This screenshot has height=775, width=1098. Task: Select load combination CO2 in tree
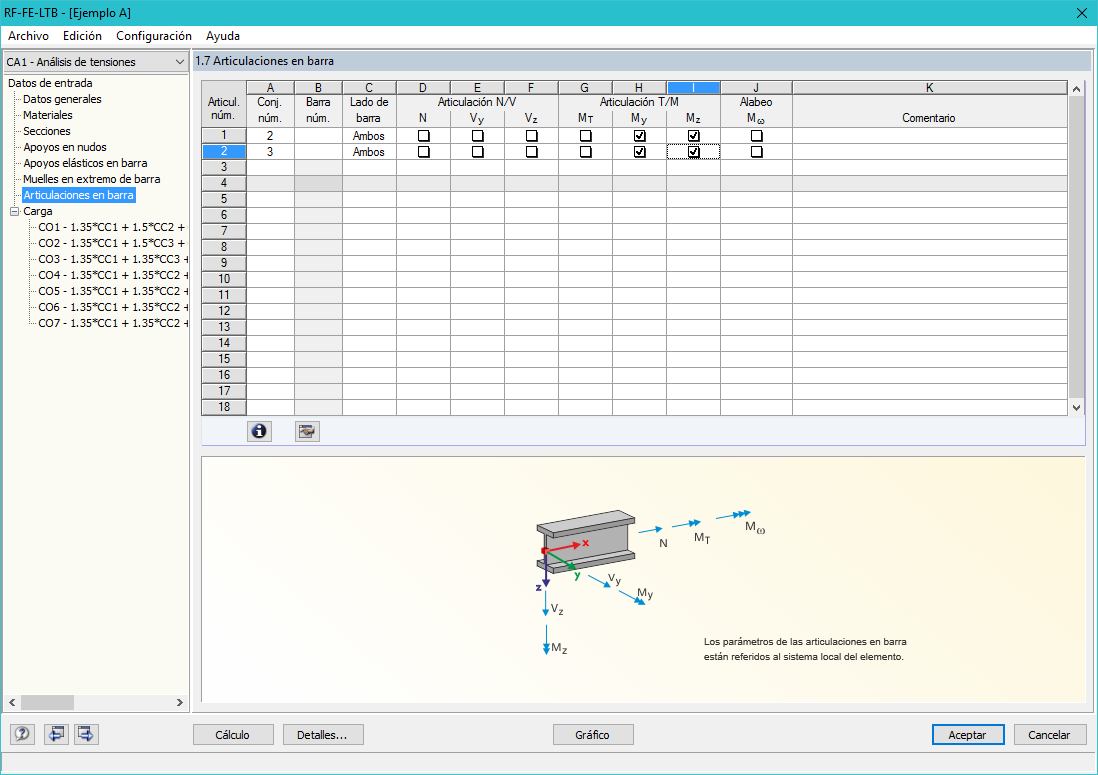click(113, 243)
